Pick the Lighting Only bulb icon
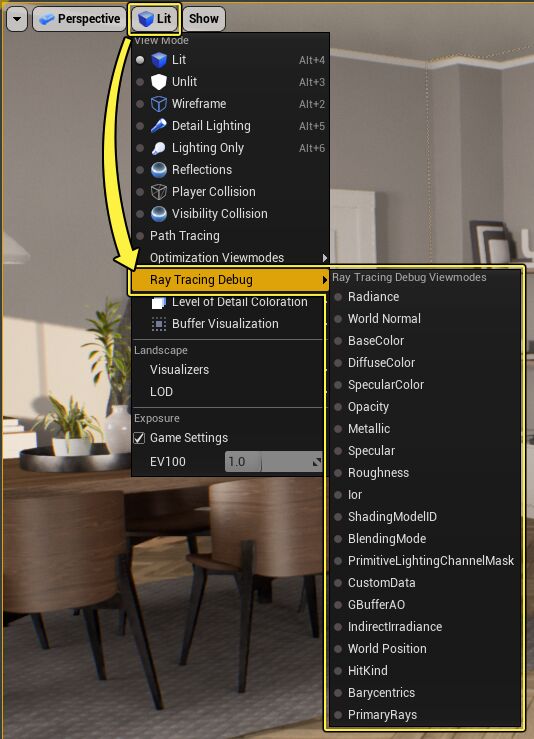 point(159,148)
